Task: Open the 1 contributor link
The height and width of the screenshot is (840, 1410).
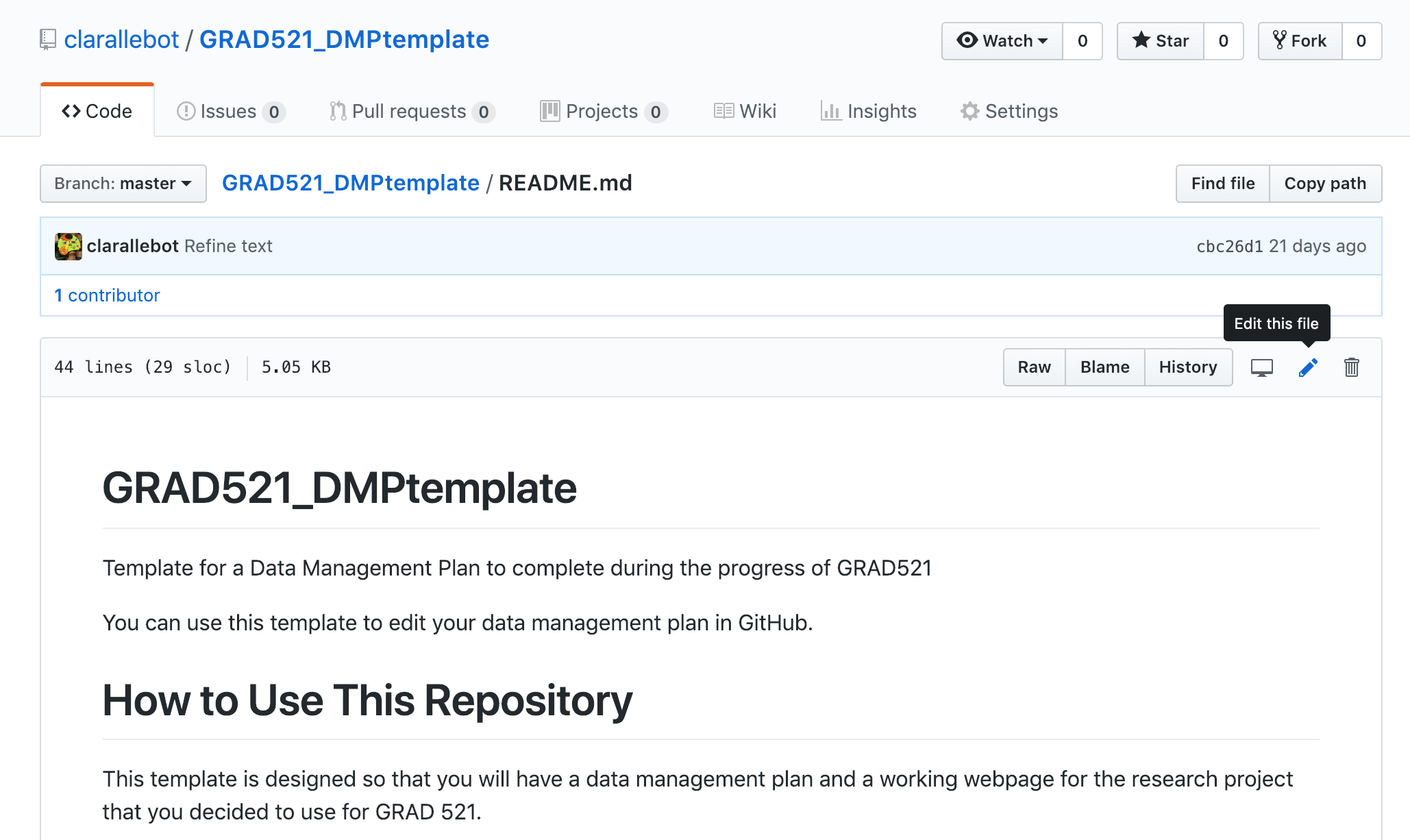Action: [x=107, y=295]
